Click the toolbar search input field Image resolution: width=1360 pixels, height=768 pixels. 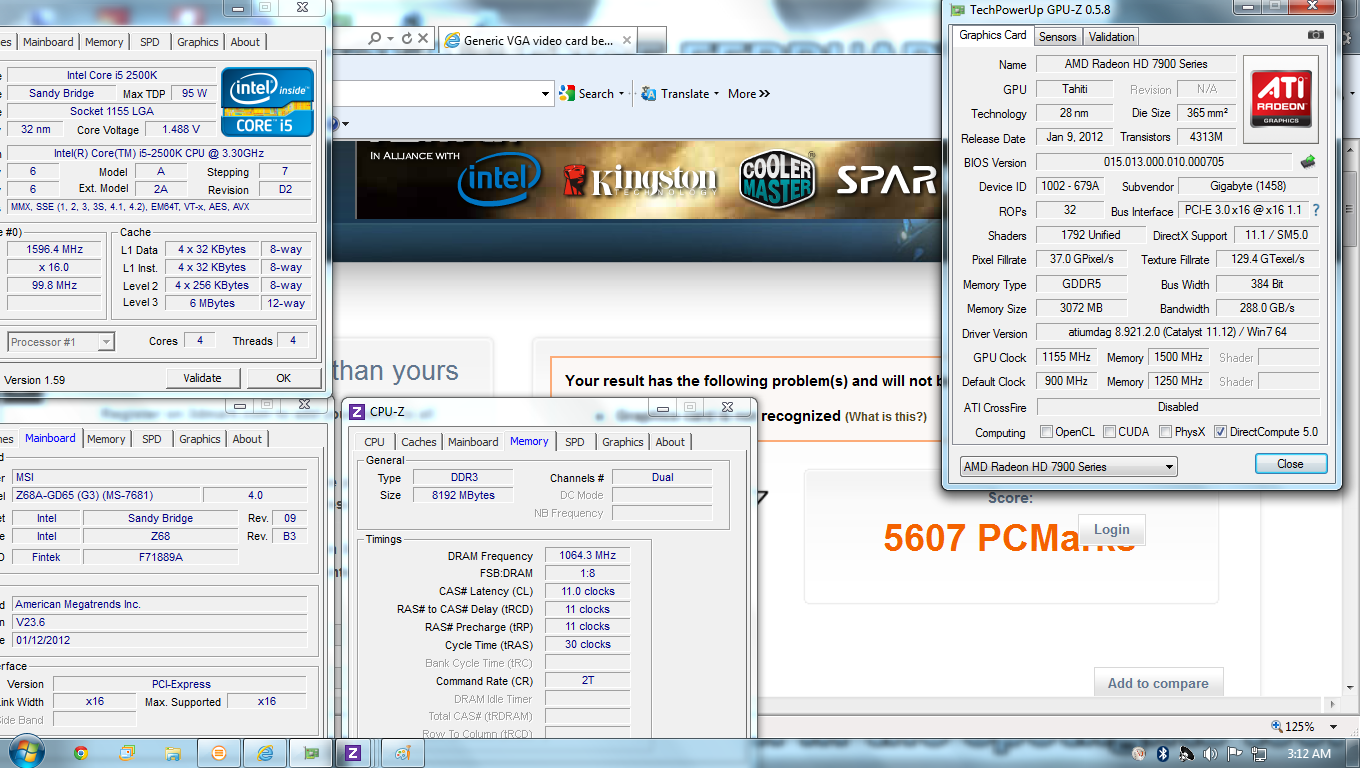435,94
